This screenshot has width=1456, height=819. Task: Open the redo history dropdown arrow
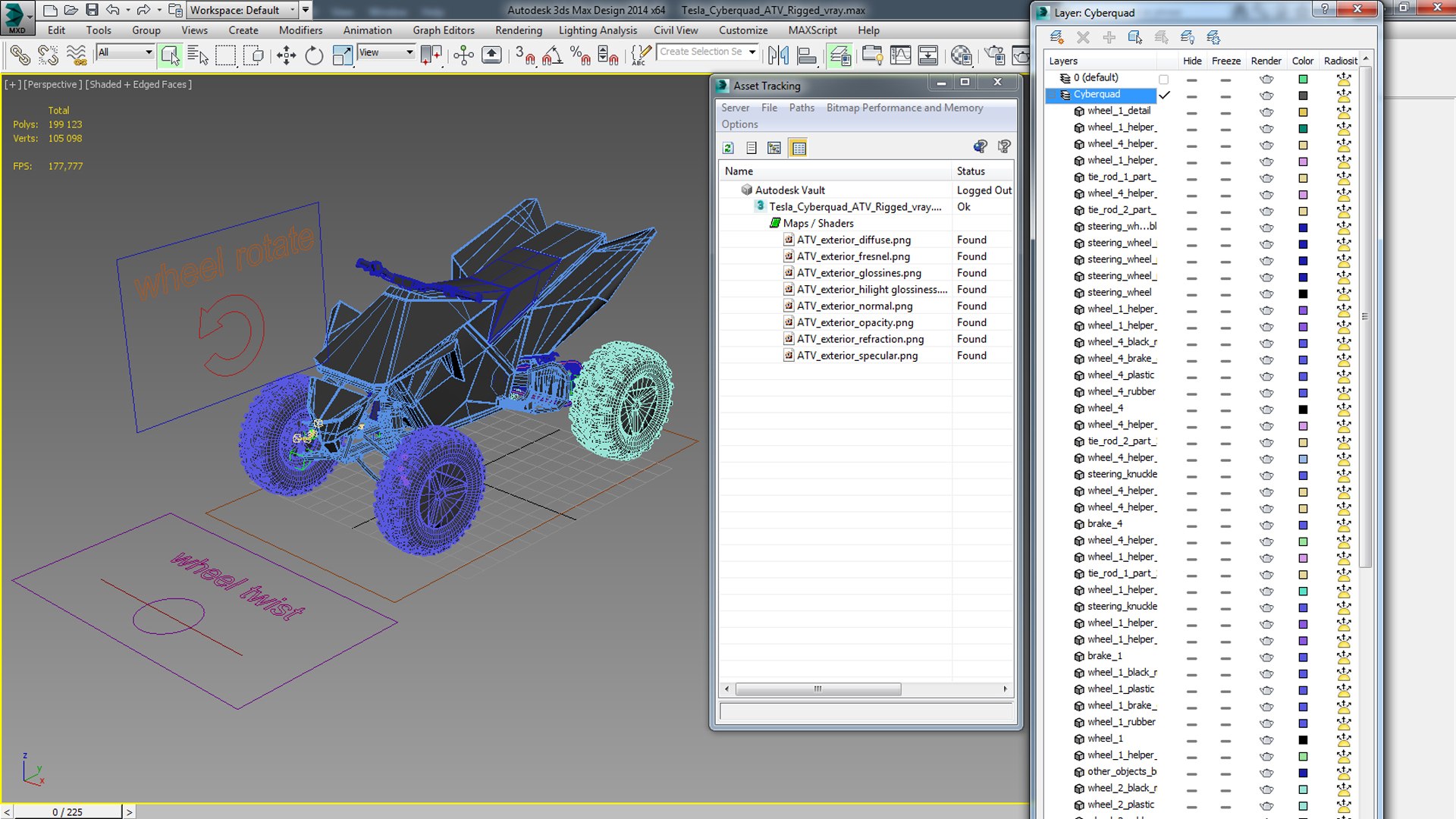tap(159, 10)
